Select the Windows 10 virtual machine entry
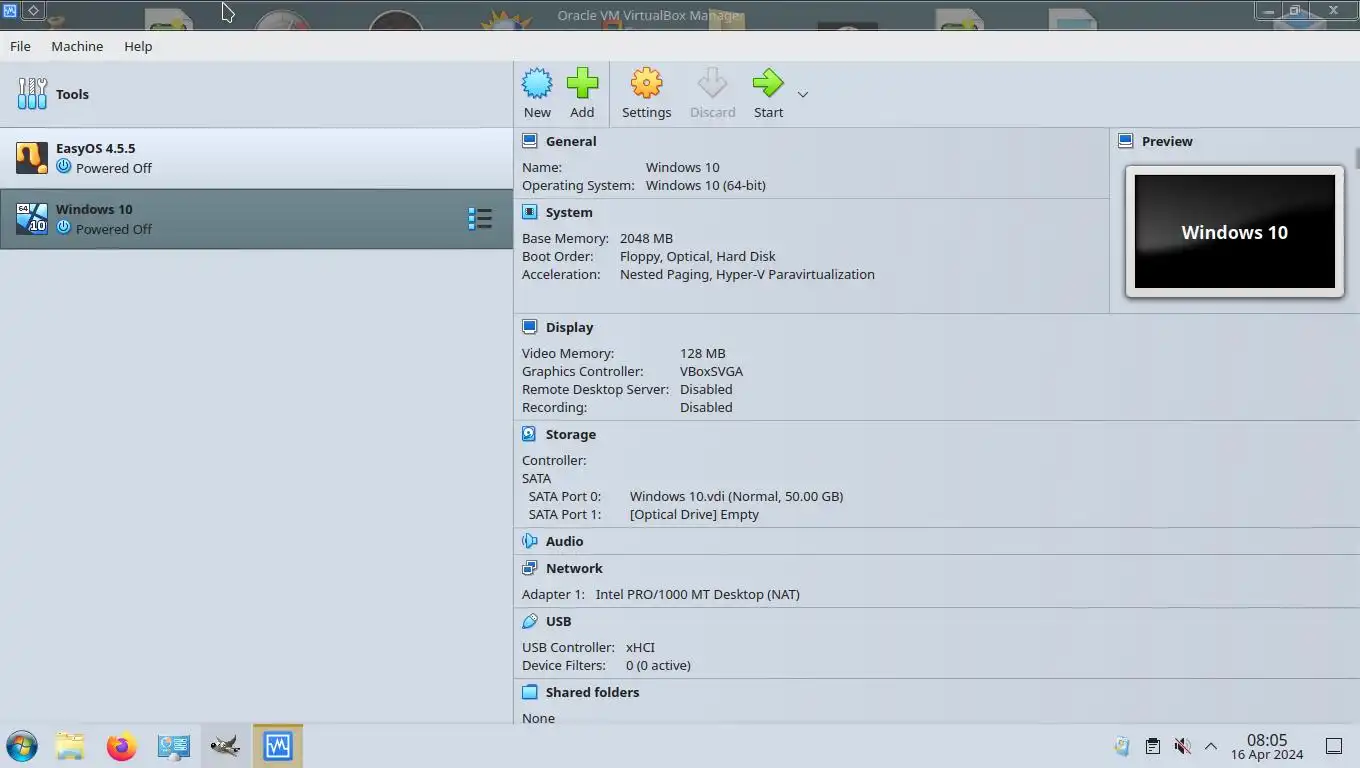The height and width of the screenshot is (768, 1360). (256, 219)
